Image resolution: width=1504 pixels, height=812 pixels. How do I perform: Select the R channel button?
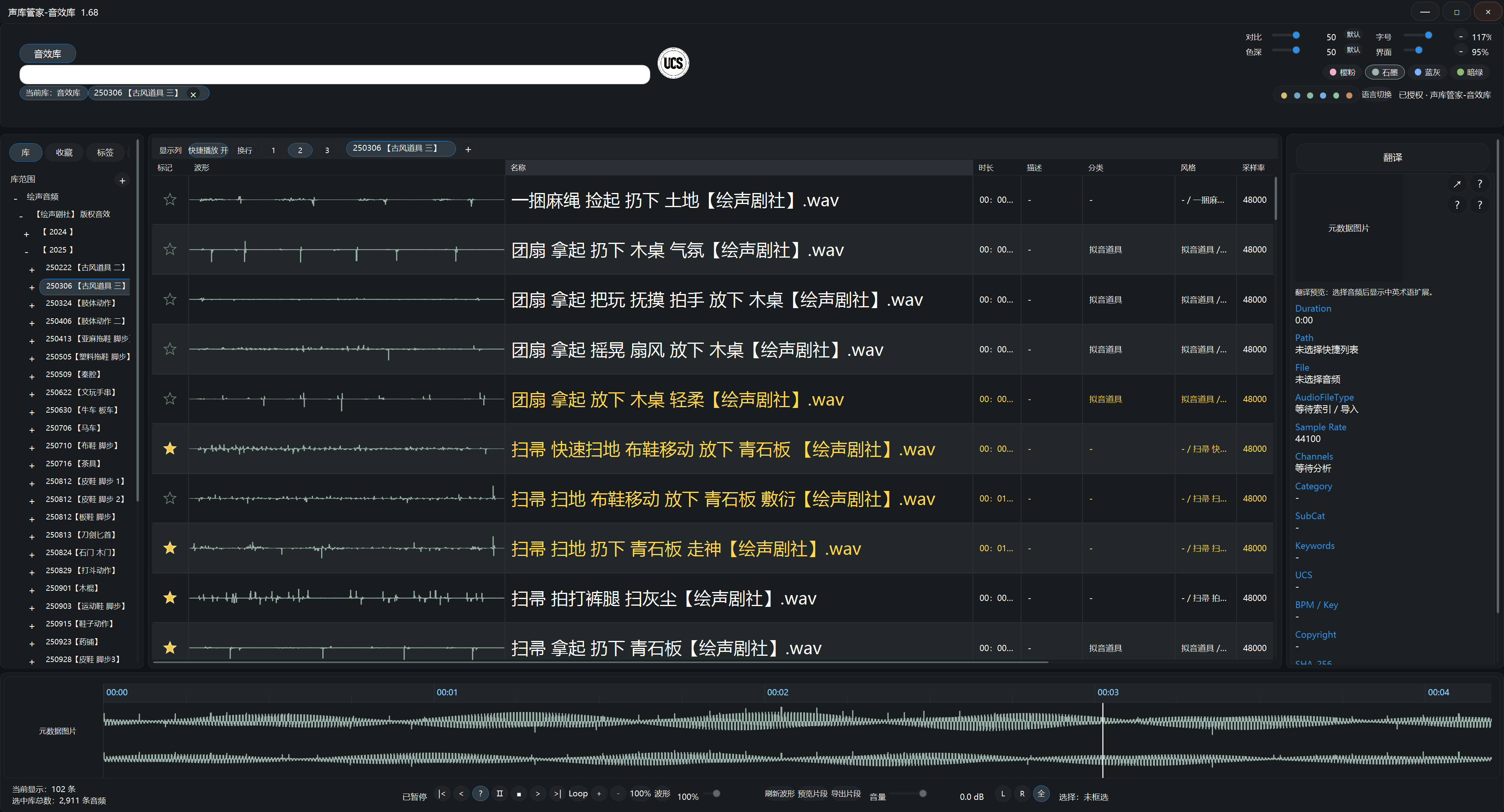[x=1022, y=794]
